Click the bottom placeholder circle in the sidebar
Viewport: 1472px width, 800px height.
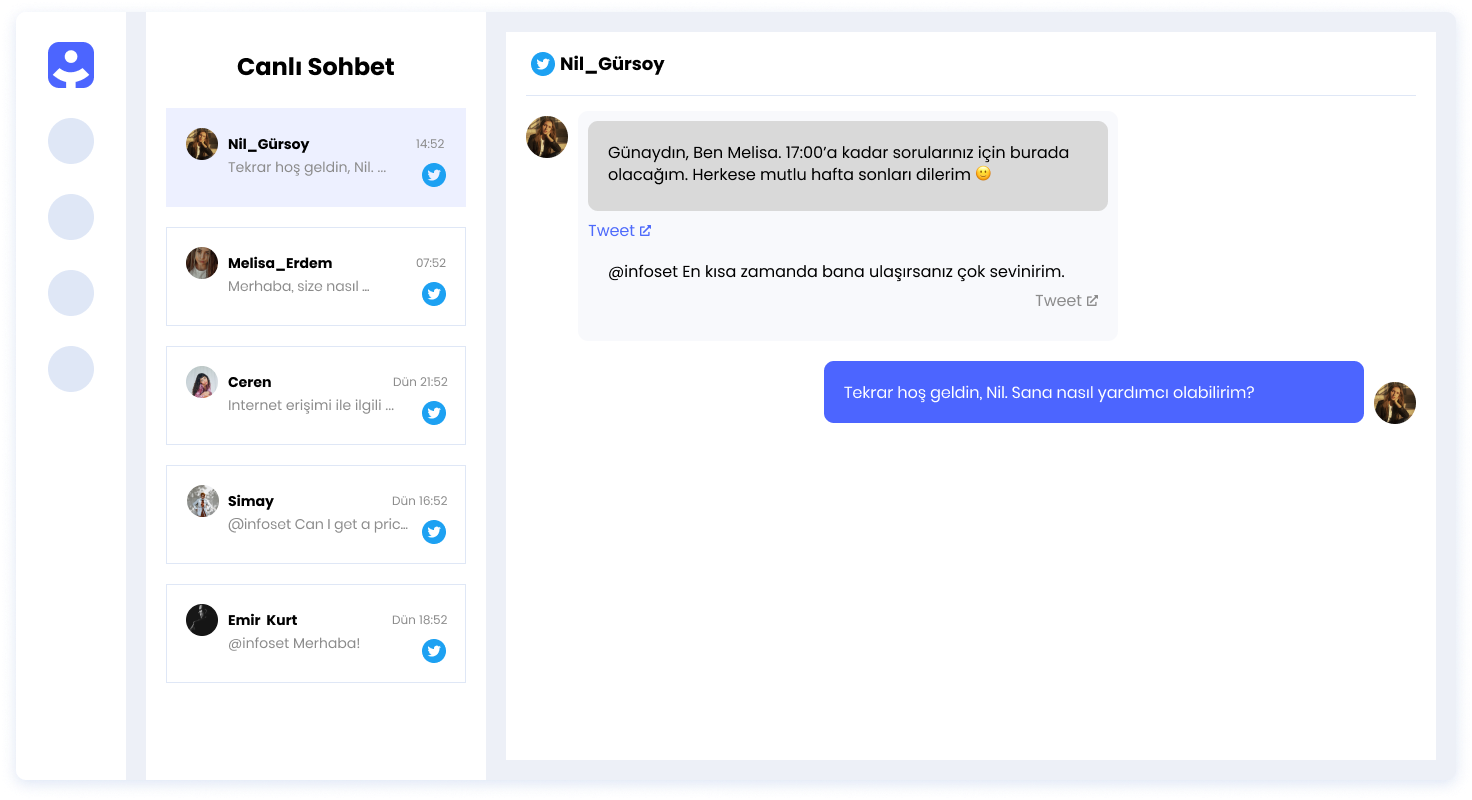click(x=71, y=369)
